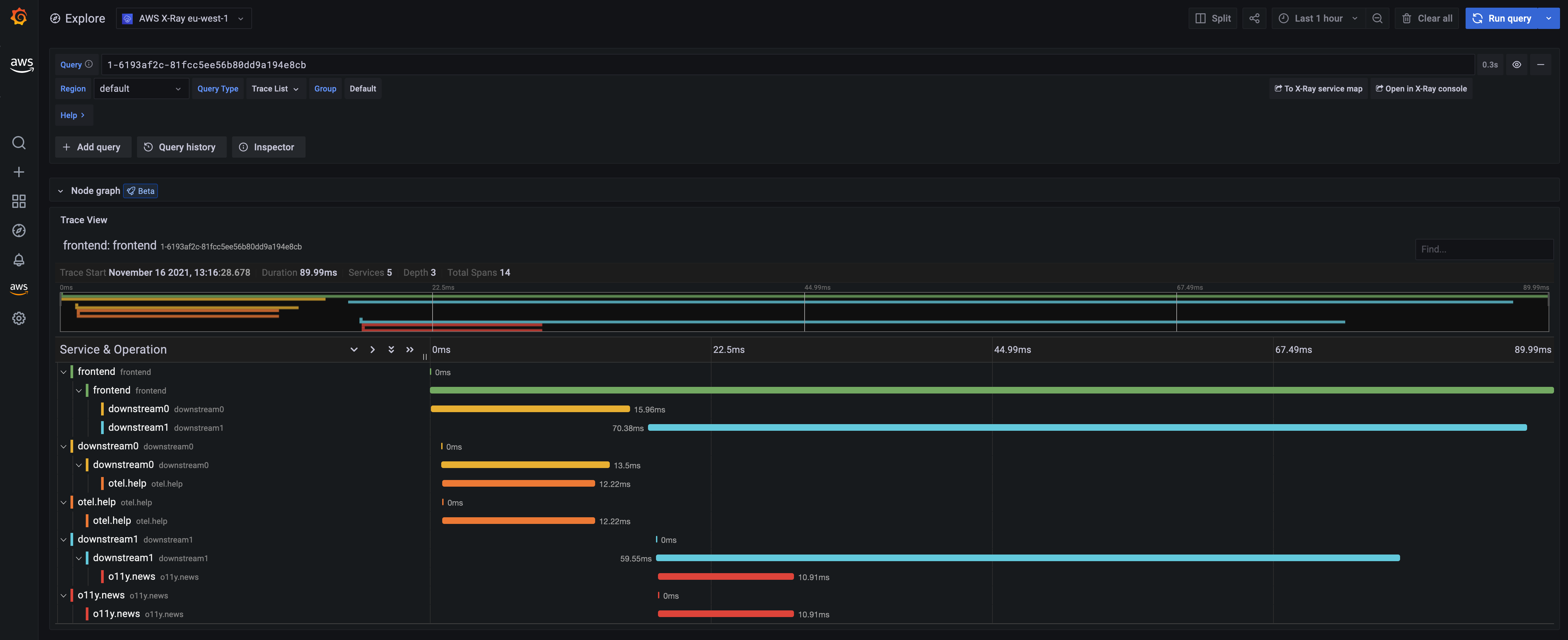Viewport: 1568px width, 640px height.
Task: Click the Split button
Action: coord(1213,18)
